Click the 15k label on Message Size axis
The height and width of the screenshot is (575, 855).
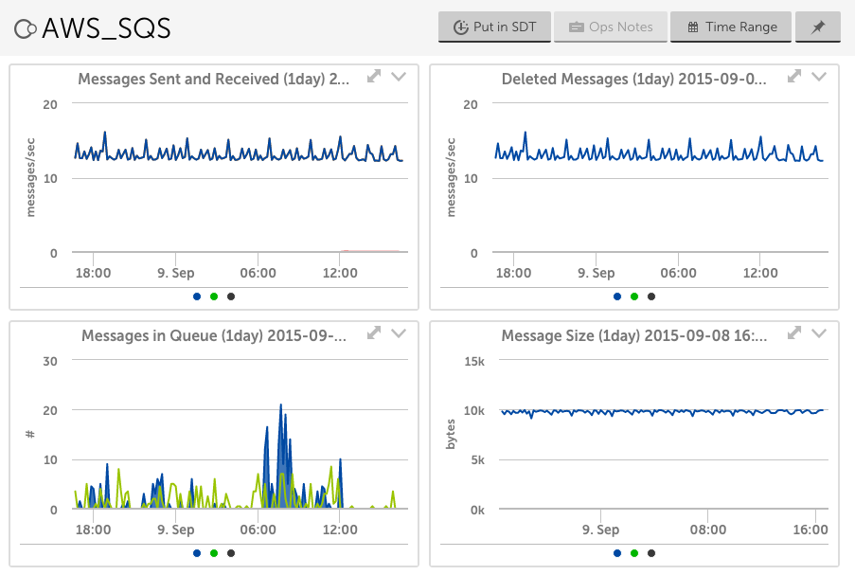coord(474,361)
